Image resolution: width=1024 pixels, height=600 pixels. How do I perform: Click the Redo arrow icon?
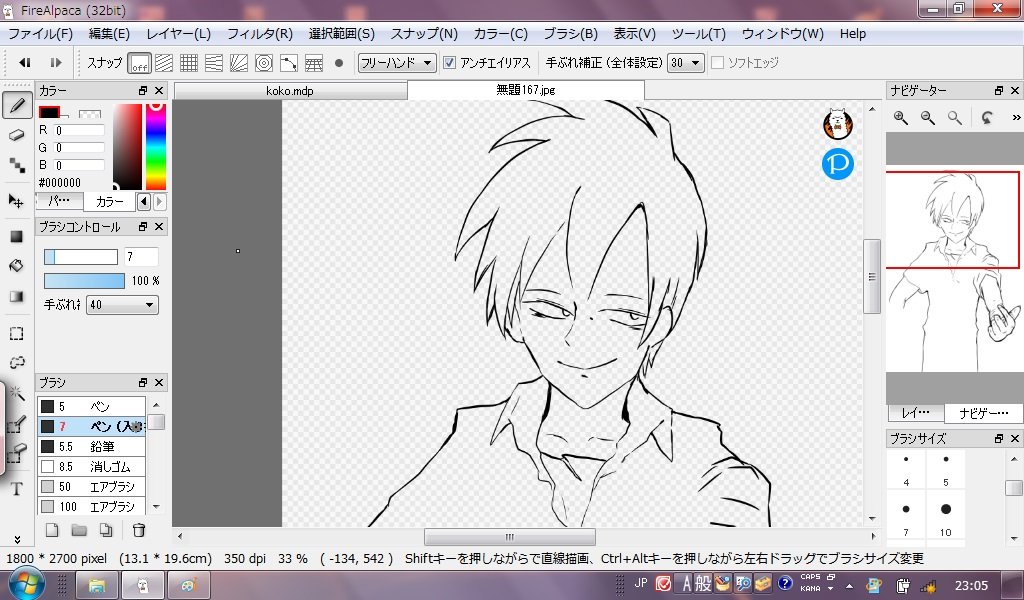click(56, 63)
